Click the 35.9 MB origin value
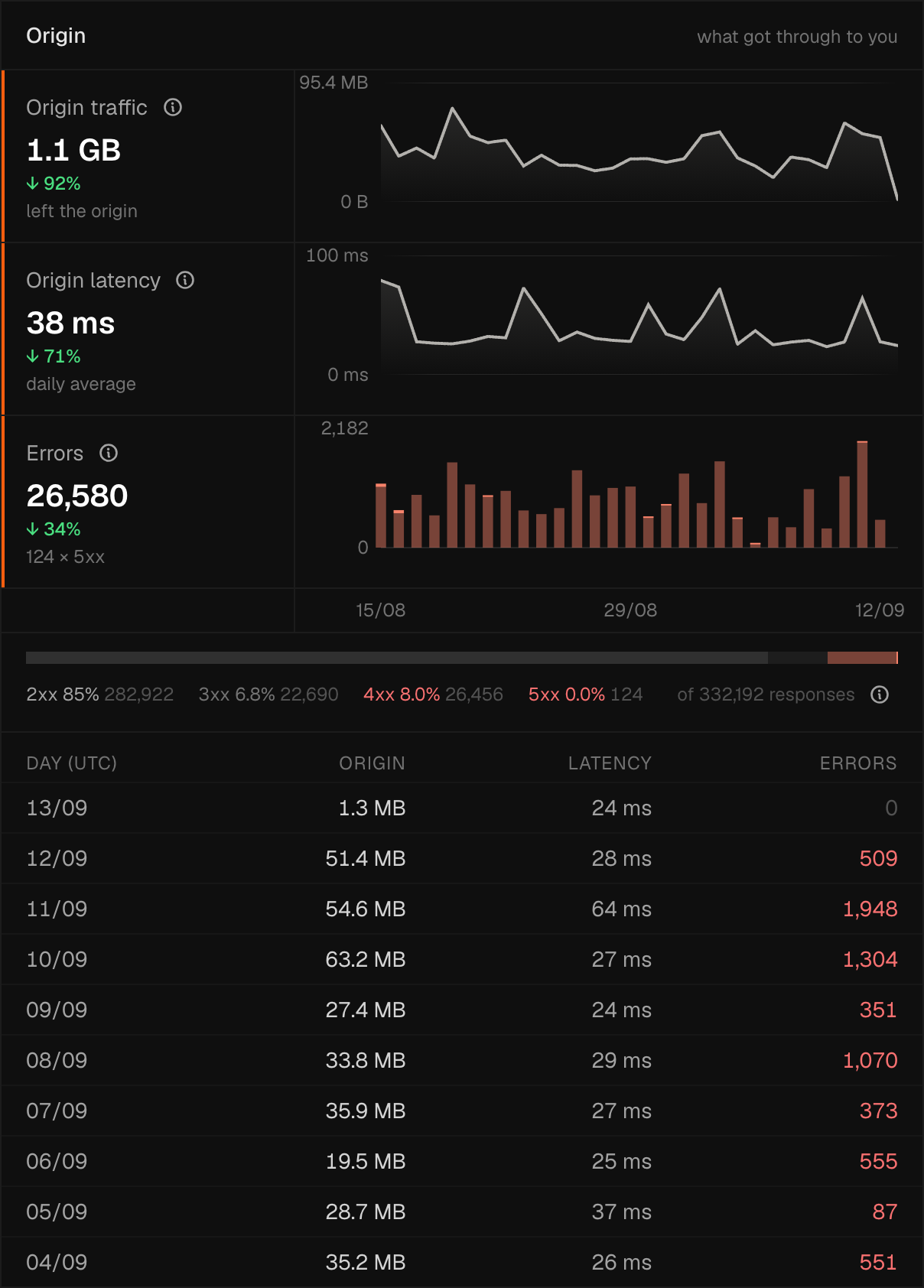Image resolution: width=924 pixels, height=1288 pixels. coord(366,1111)
